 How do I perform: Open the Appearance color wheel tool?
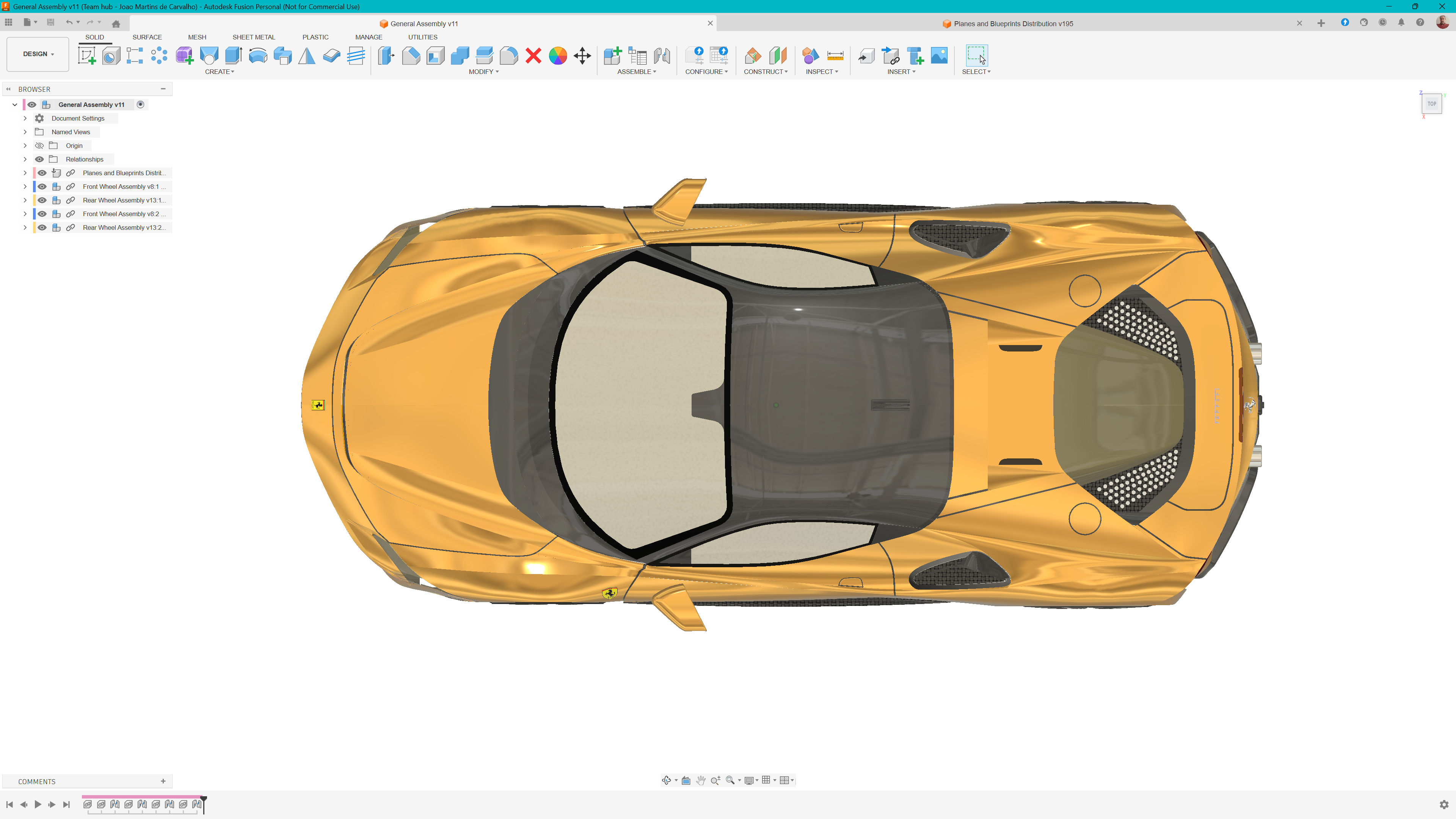pos(557,55)
